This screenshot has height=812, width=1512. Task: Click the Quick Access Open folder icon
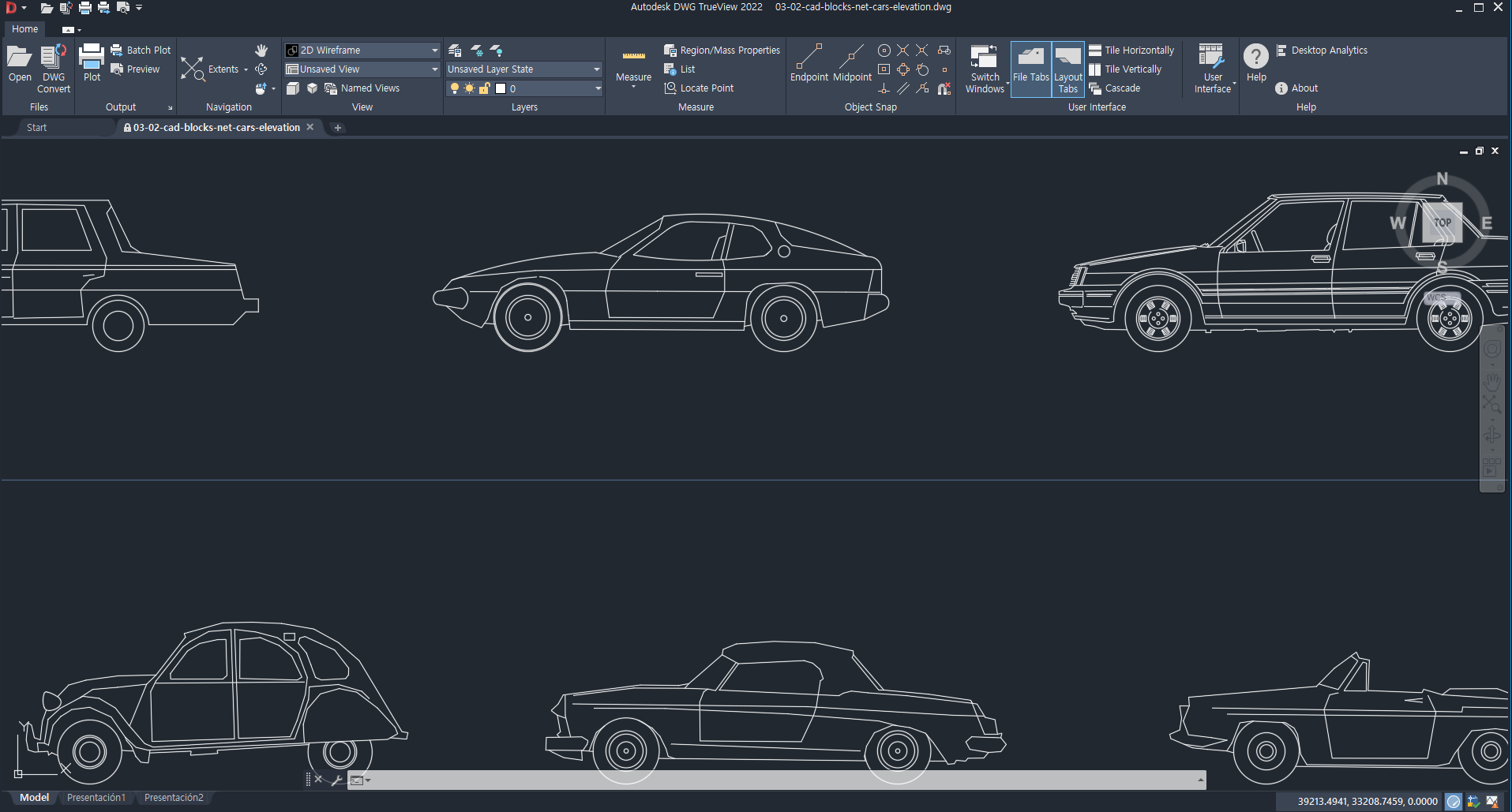[x=47, y=7]
